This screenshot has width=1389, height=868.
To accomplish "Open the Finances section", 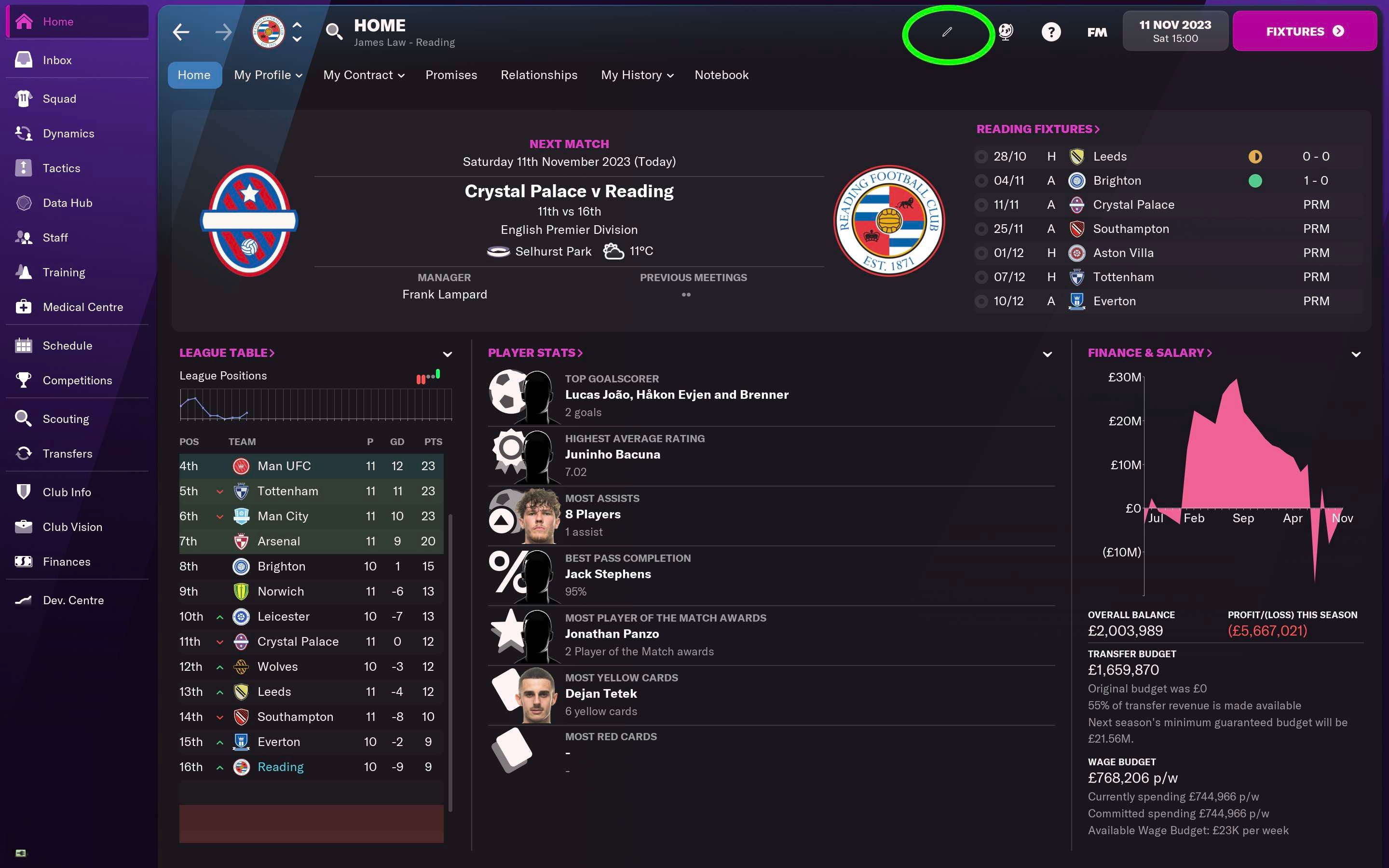I will [x=66, y=561].
